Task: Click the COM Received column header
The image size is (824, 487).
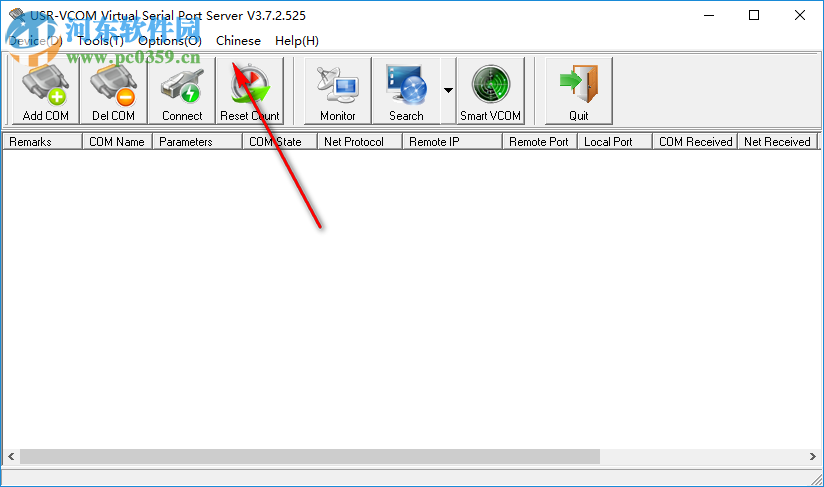Action: [x=695, y=142]
